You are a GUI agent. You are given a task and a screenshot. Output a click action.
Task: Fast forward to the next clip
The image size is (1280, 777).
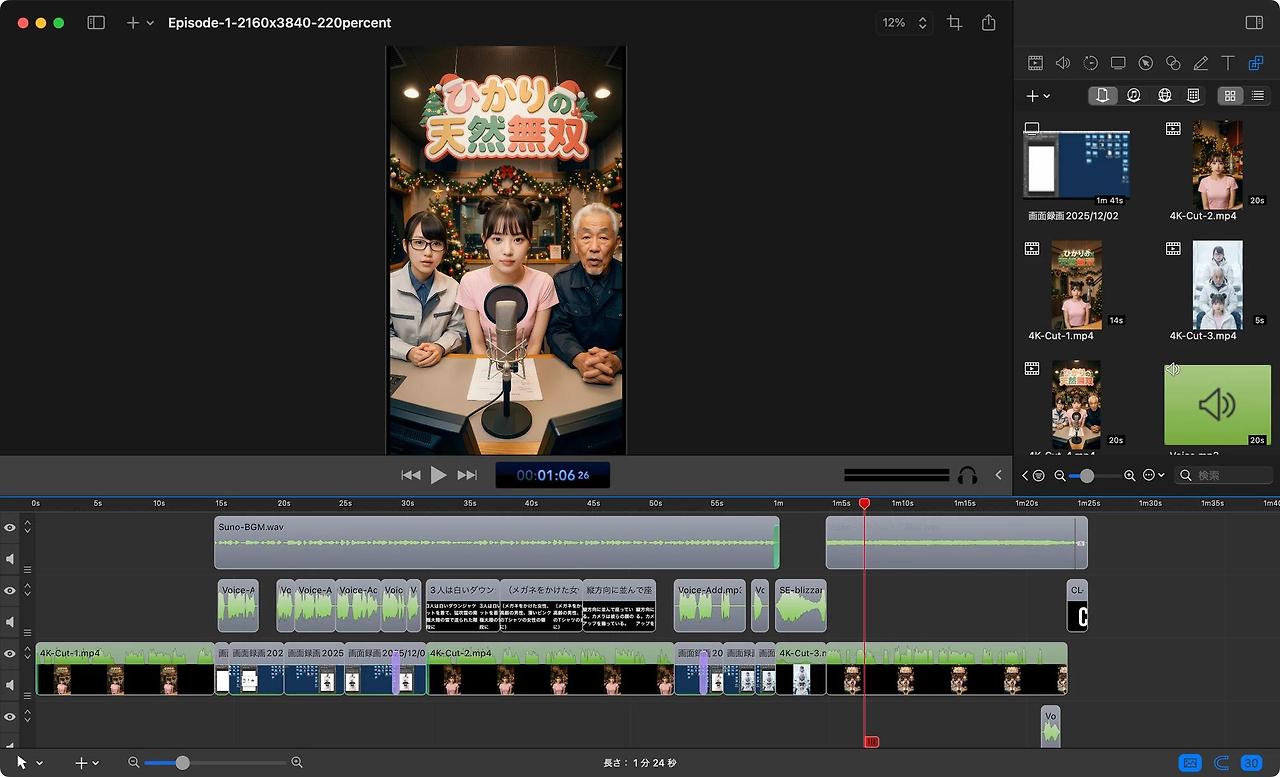click(x=467, y=475)
